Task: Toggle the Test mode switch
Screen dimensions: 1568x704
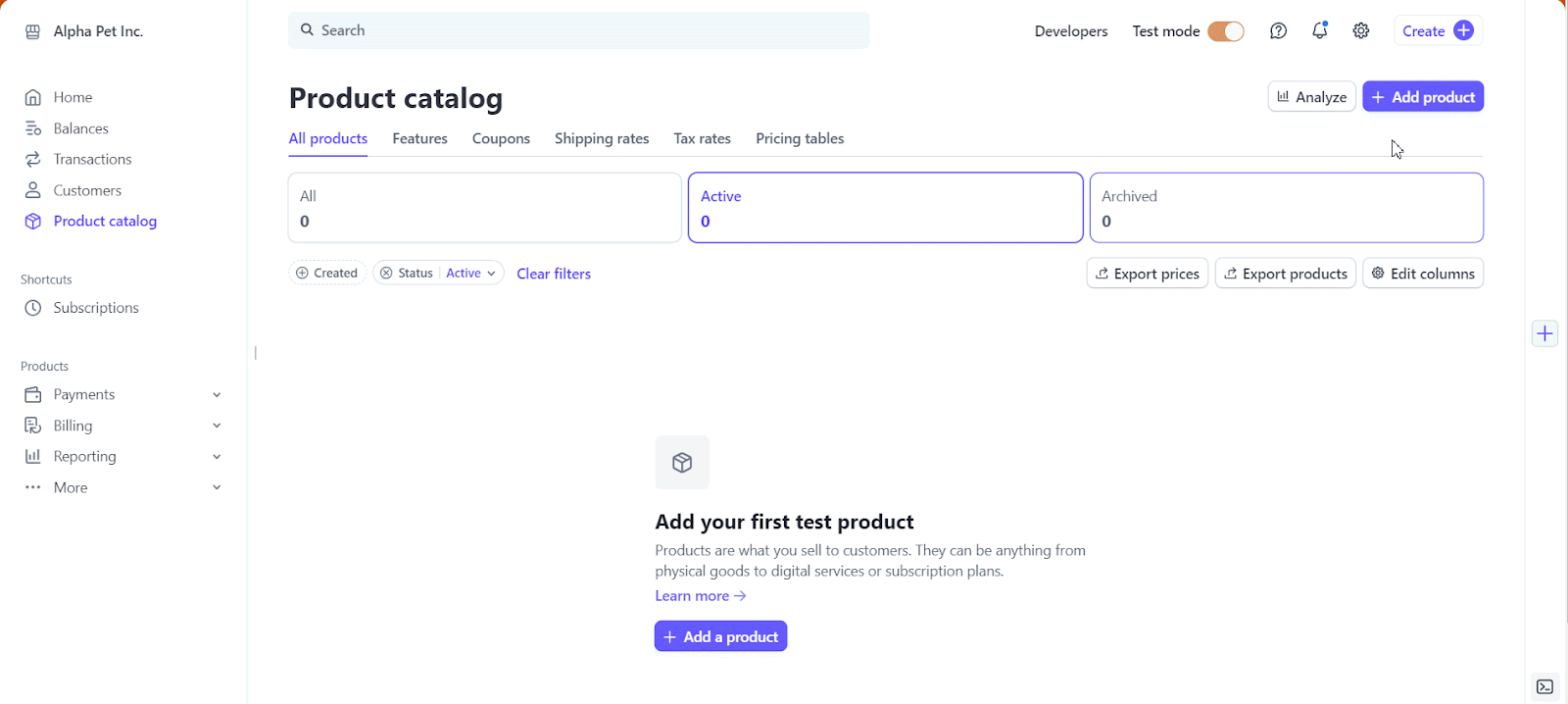Action: (x=1225, y=31)
